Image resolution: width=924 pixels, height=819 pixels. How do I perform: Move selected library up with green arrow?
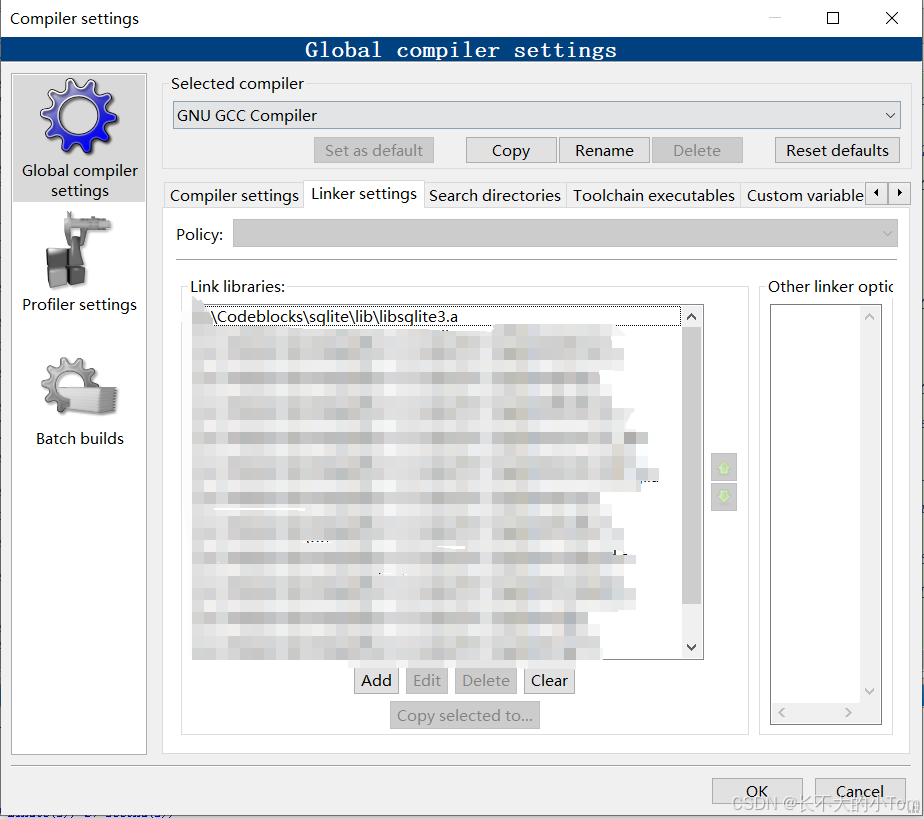click(723, 466)
